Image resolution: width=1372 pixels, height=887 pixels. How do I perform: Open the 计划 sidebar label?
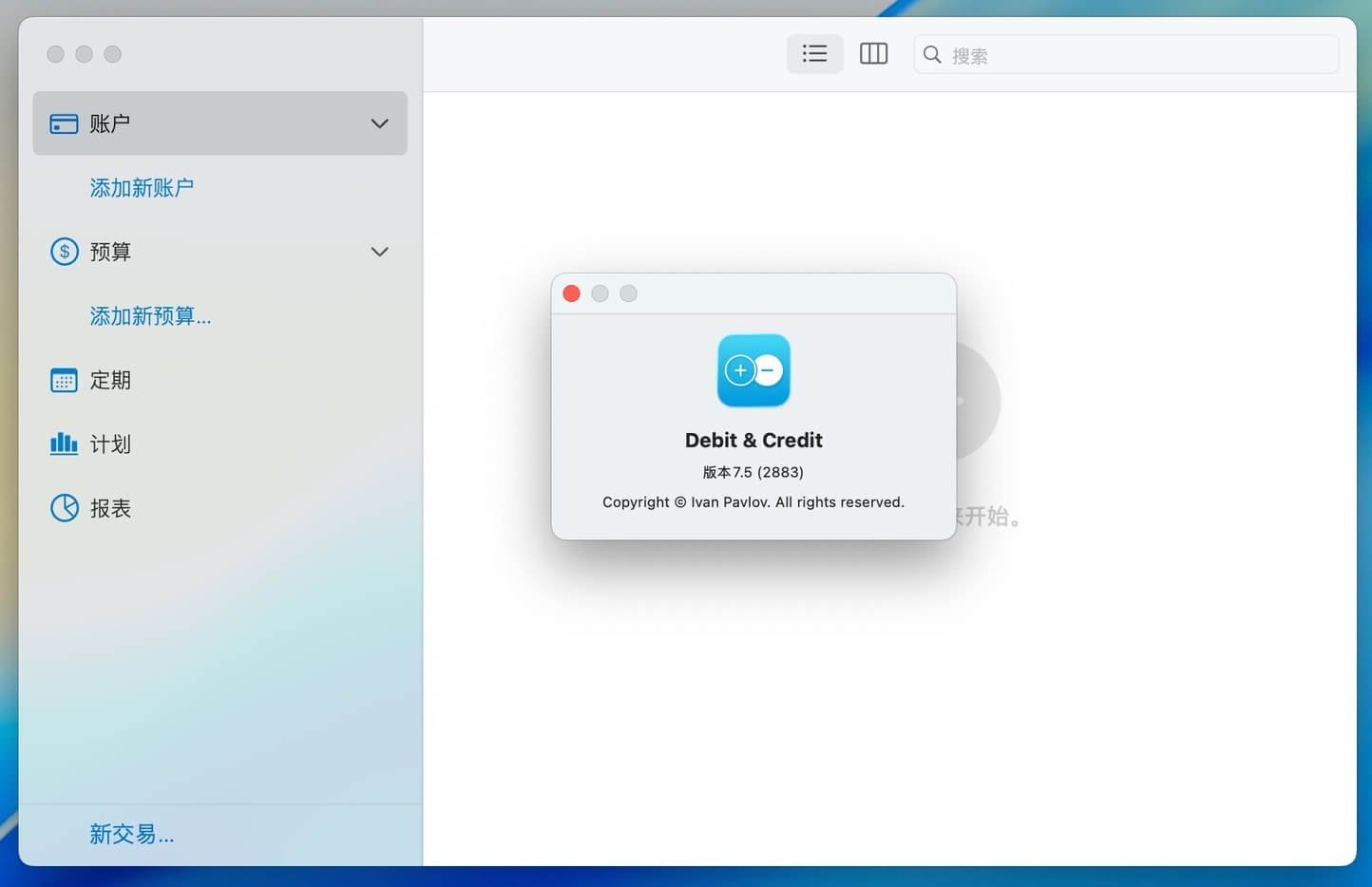(110, 444)
